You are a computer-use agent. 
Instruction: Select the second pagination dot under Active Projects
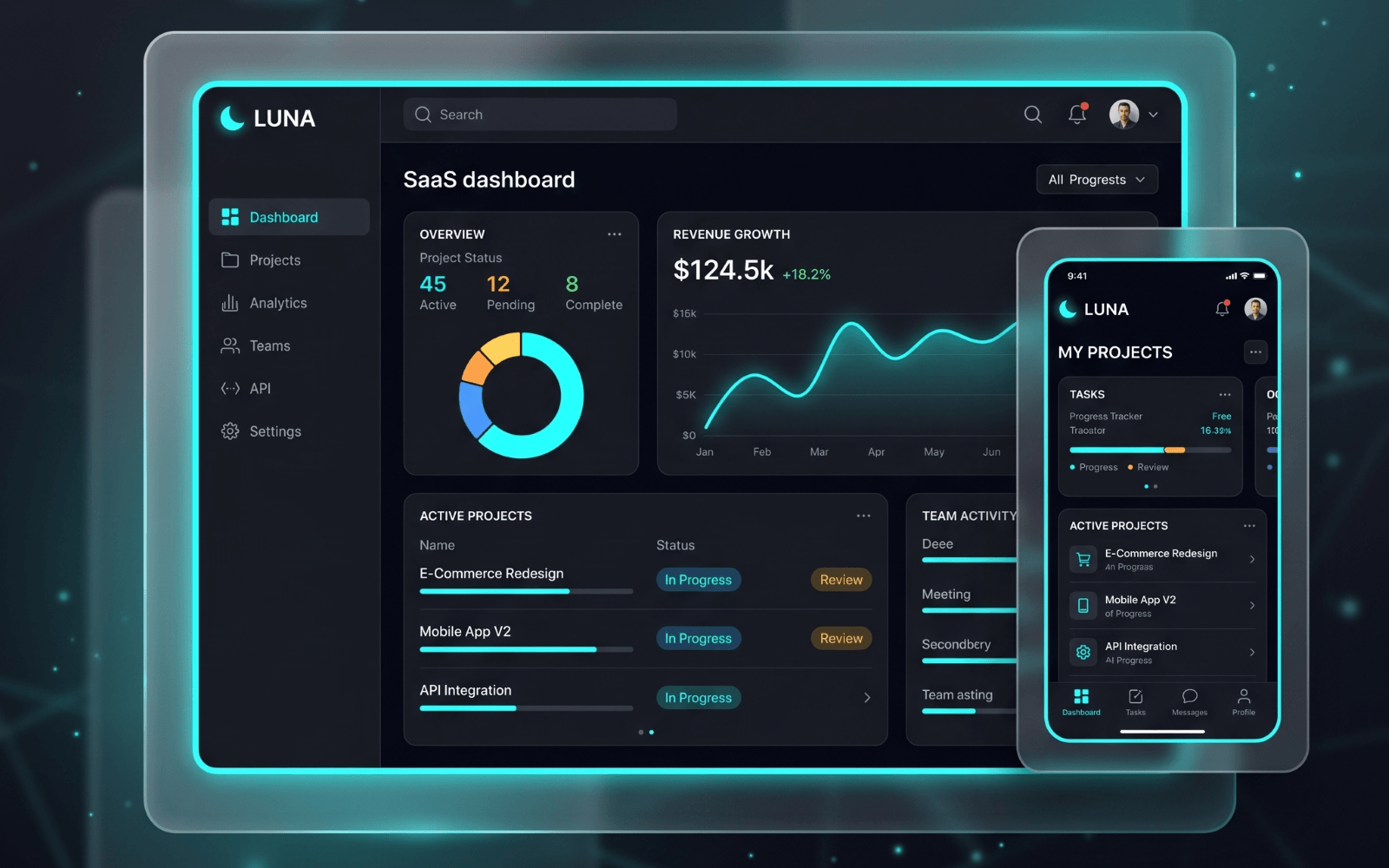[652, 733]
